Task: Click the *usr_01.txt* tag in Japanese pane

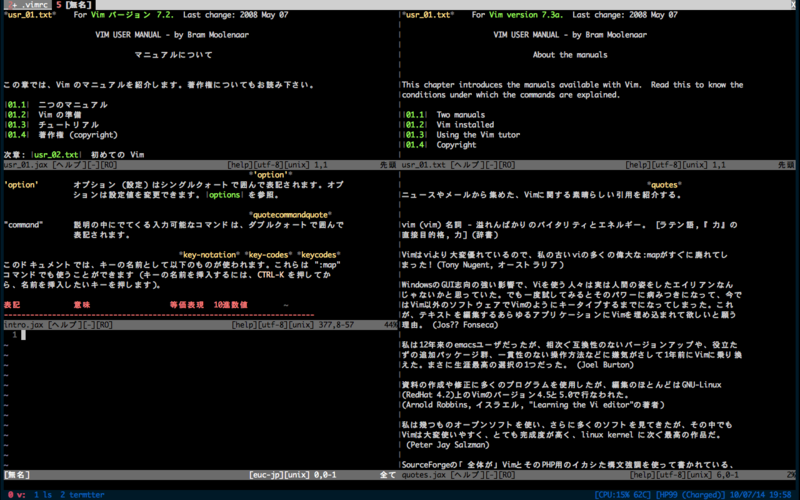Action: tap(30, 15)
